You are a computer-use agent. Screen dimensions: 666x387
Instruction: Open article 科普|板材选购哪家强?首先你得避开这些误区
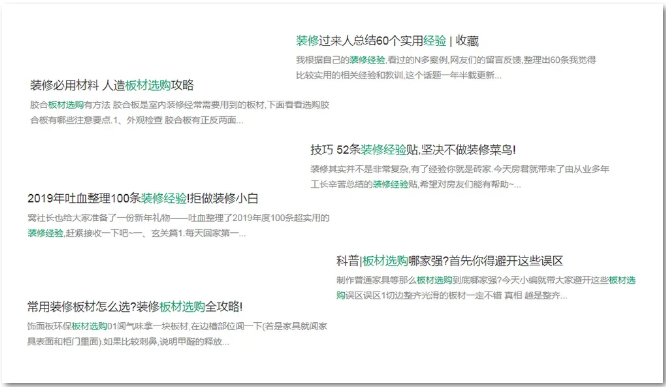point(449,261)
